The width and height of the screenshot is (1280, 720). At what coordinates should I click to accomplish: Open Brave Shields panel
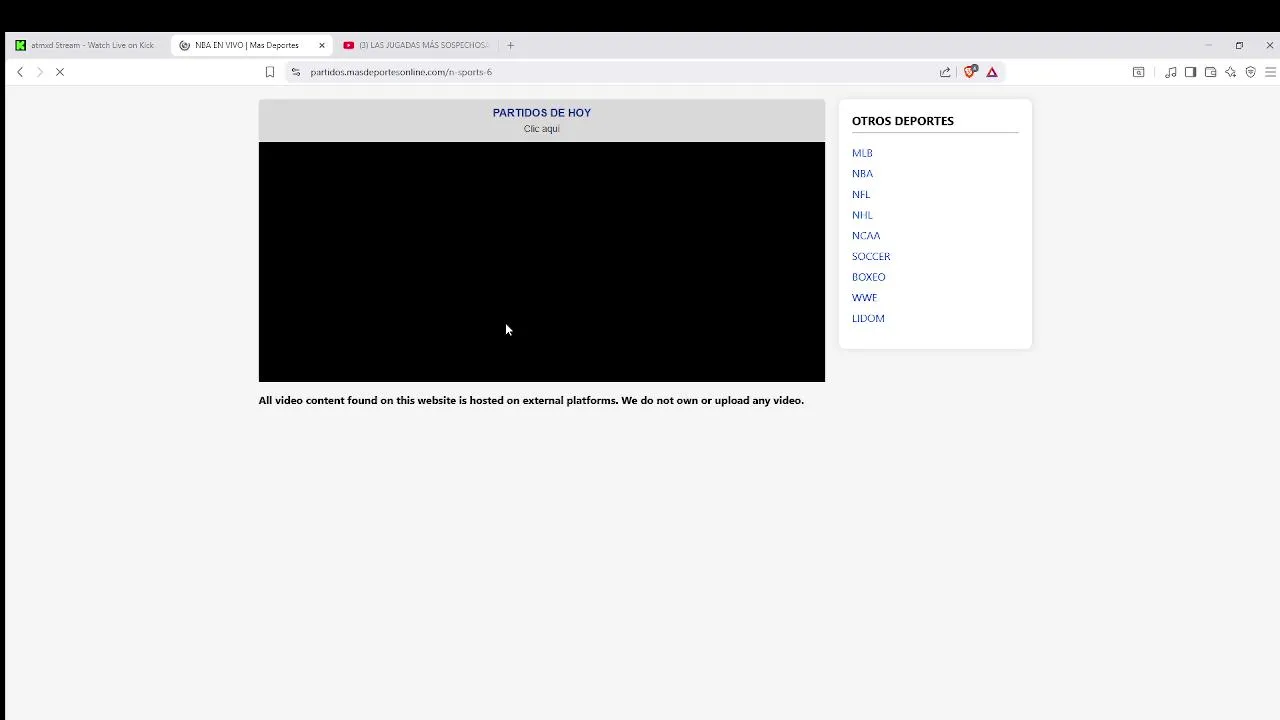coord(969,72)
